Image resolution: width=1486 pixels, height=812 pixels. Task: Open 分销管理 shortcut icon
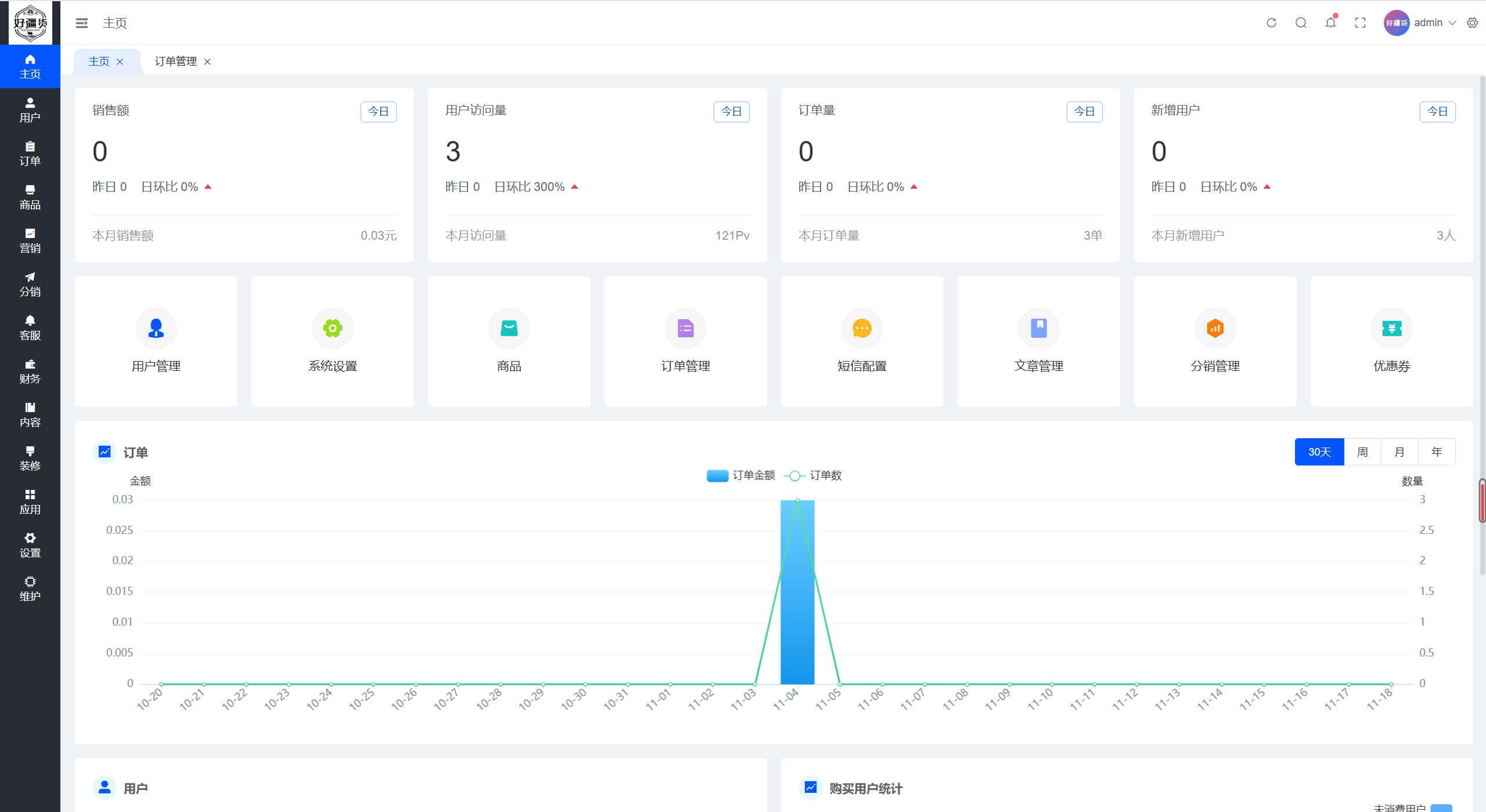coord(1215,329)
